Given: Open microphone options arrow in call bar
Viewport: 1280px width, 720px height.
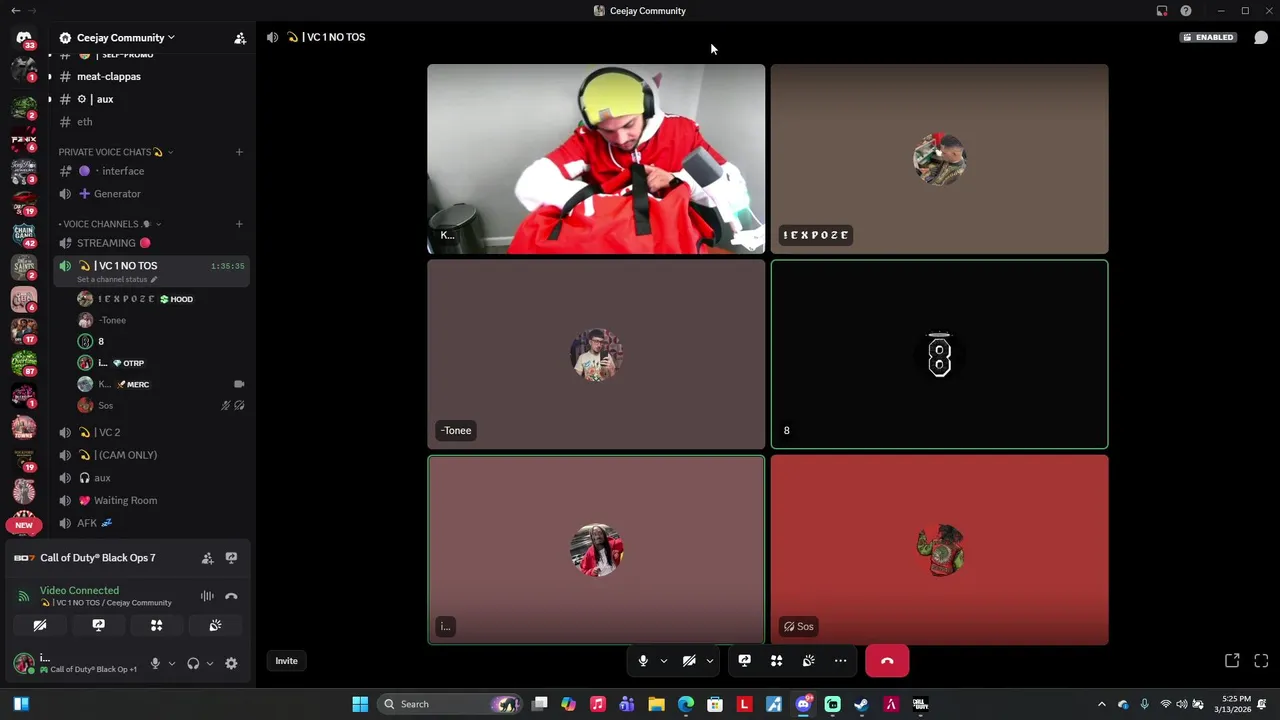Looking at the screenshot, I should click(x=663, y=661).
